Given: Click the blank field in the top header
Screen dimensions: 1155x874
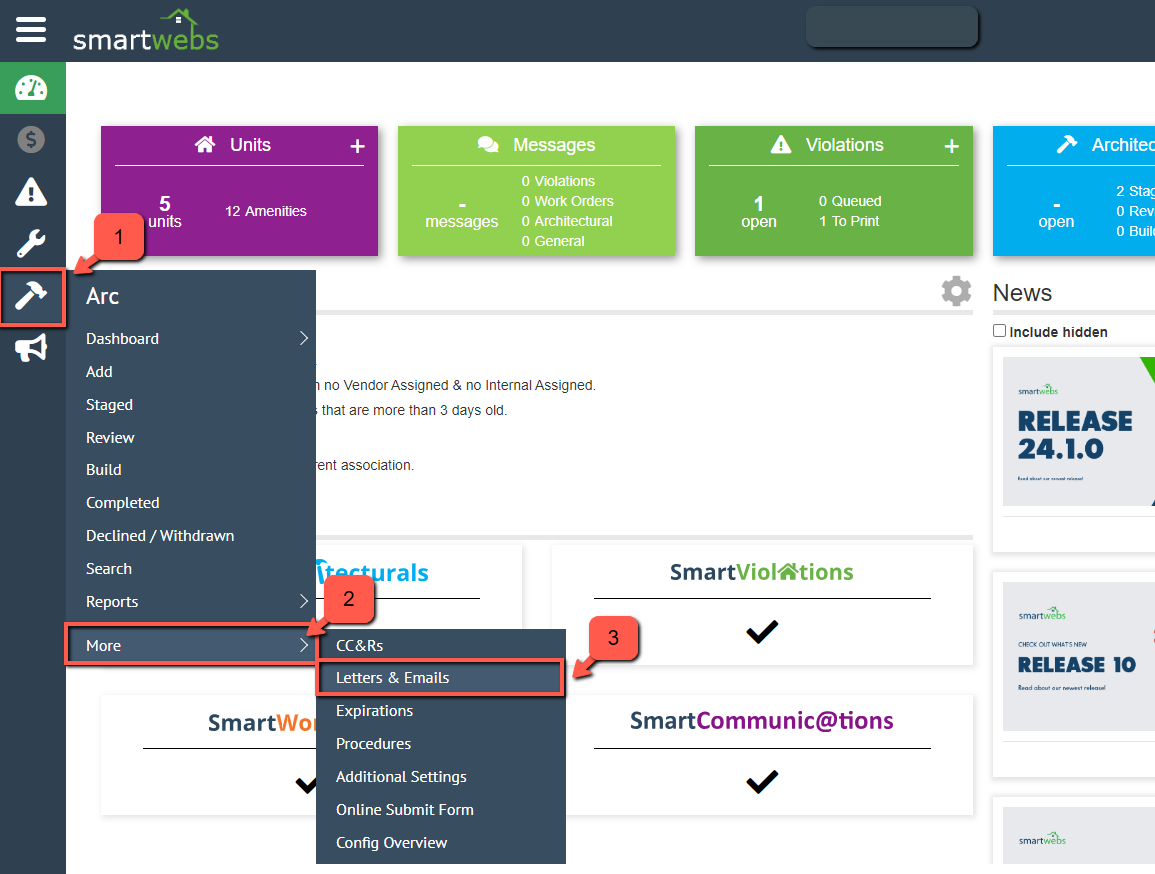Looking at the screenshot, I should pos(892,27).
